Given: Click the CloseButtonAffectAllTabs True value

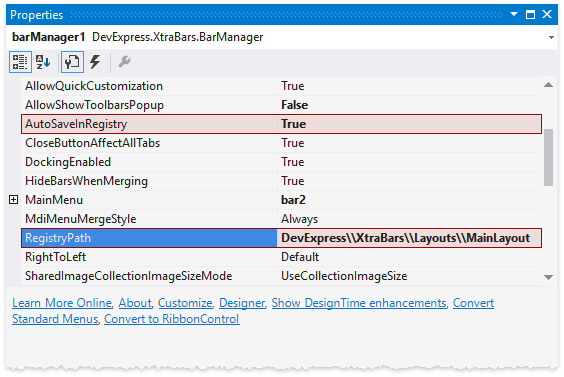Looking at the screenshot, I should click(409, 143).
